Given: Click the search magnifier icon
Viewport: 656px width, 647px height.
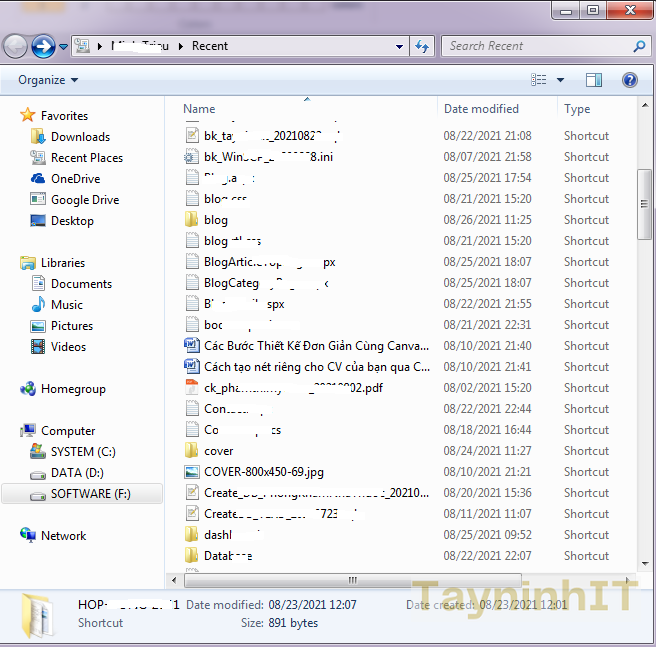Looking at the screenshot, I should (639, 46).
